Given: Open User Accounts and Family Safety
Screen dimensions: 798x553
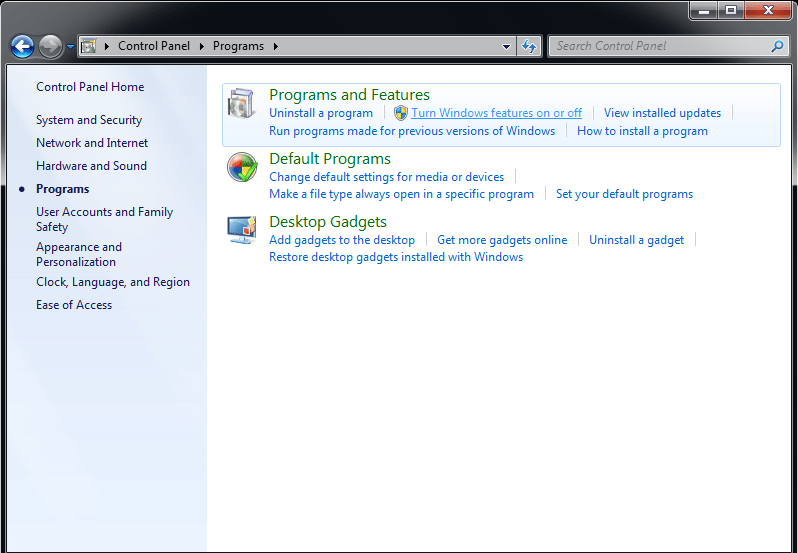Looking at the screenshot, I should (x=104, y=219).
